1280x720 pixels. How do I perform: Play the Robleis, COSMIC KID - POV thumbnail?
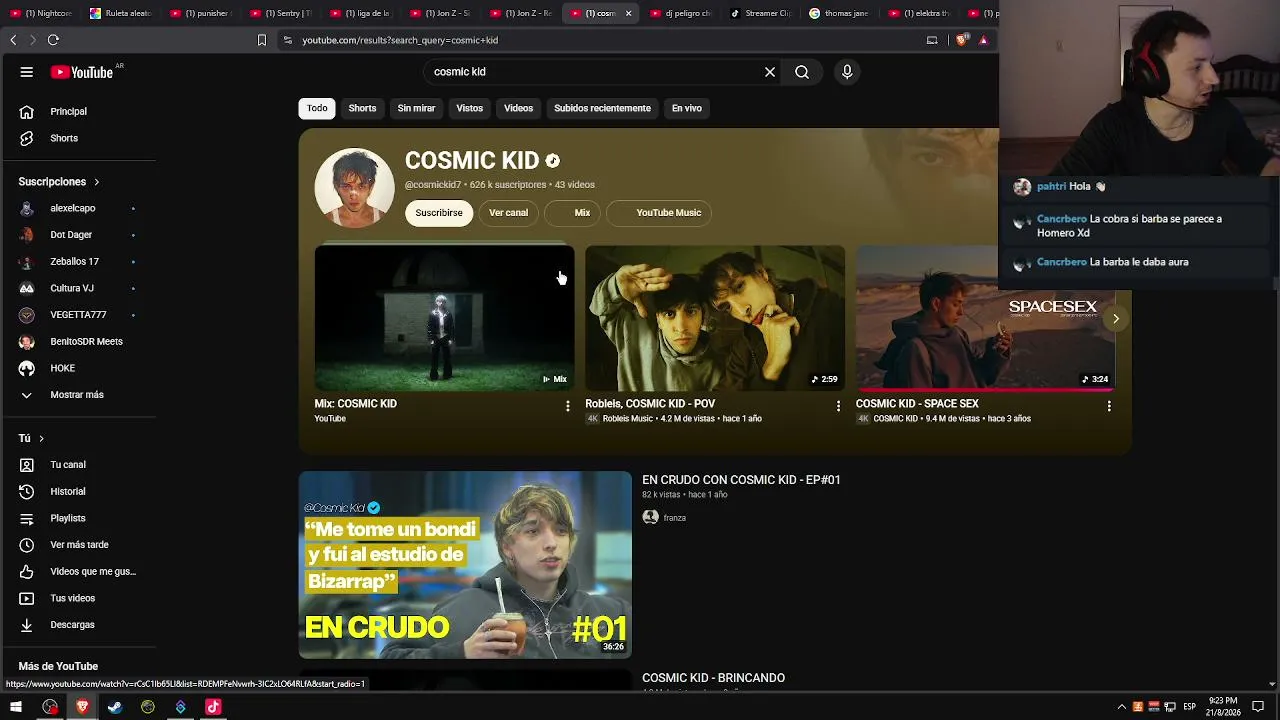715,318
